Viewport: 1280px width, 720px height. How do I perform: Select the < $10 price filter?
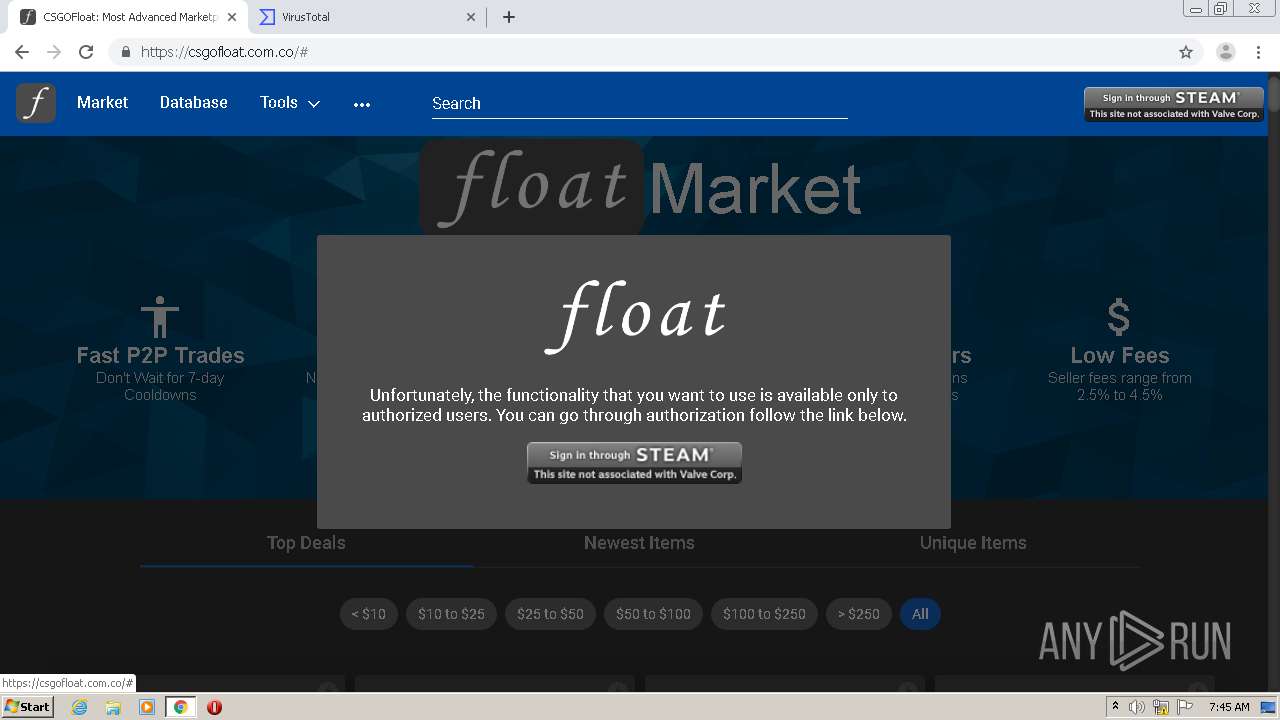pos(368,614)
